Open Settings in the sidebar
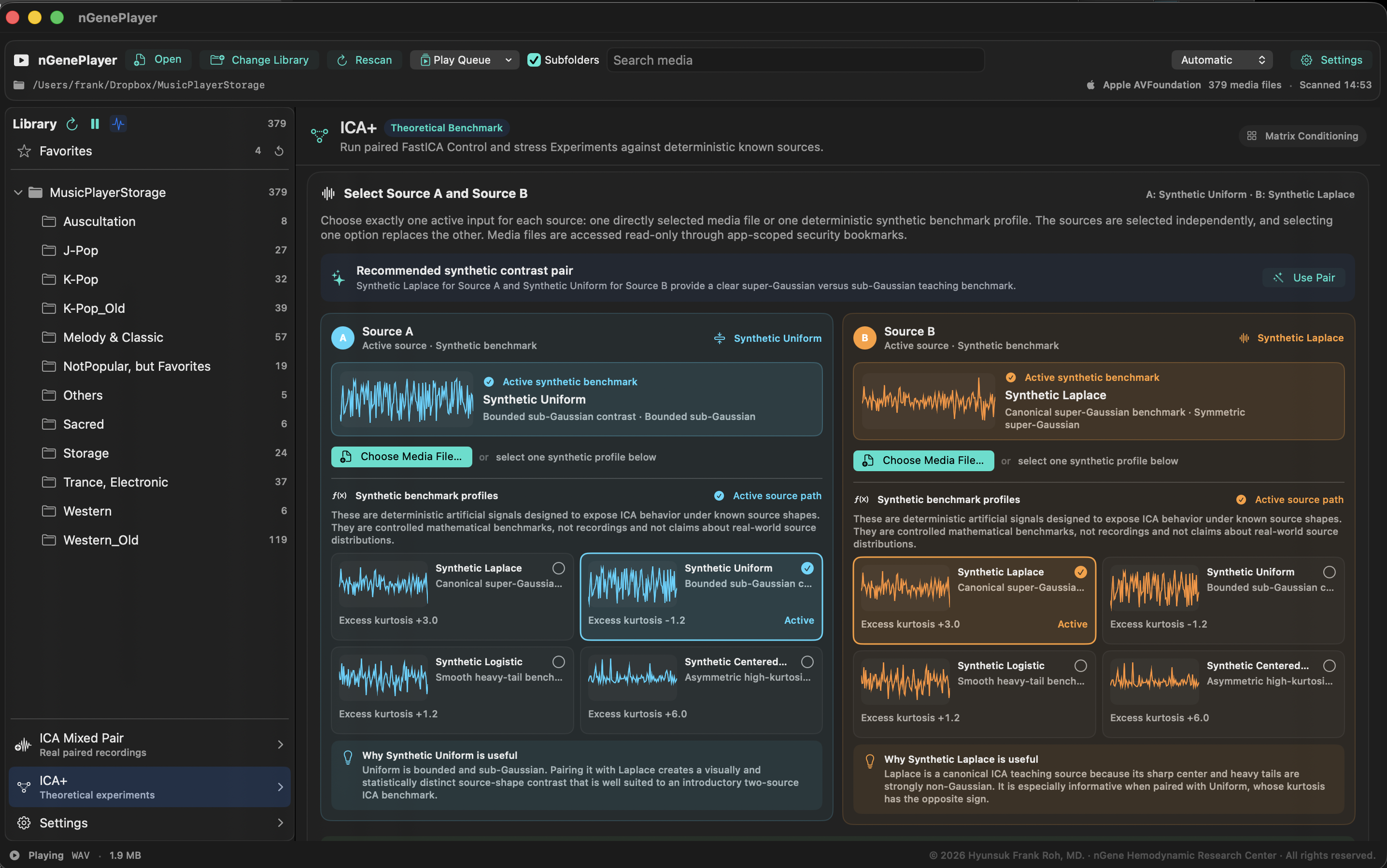Image resolution: width=1387 pixels, height=868 pixels. point(149,823)
